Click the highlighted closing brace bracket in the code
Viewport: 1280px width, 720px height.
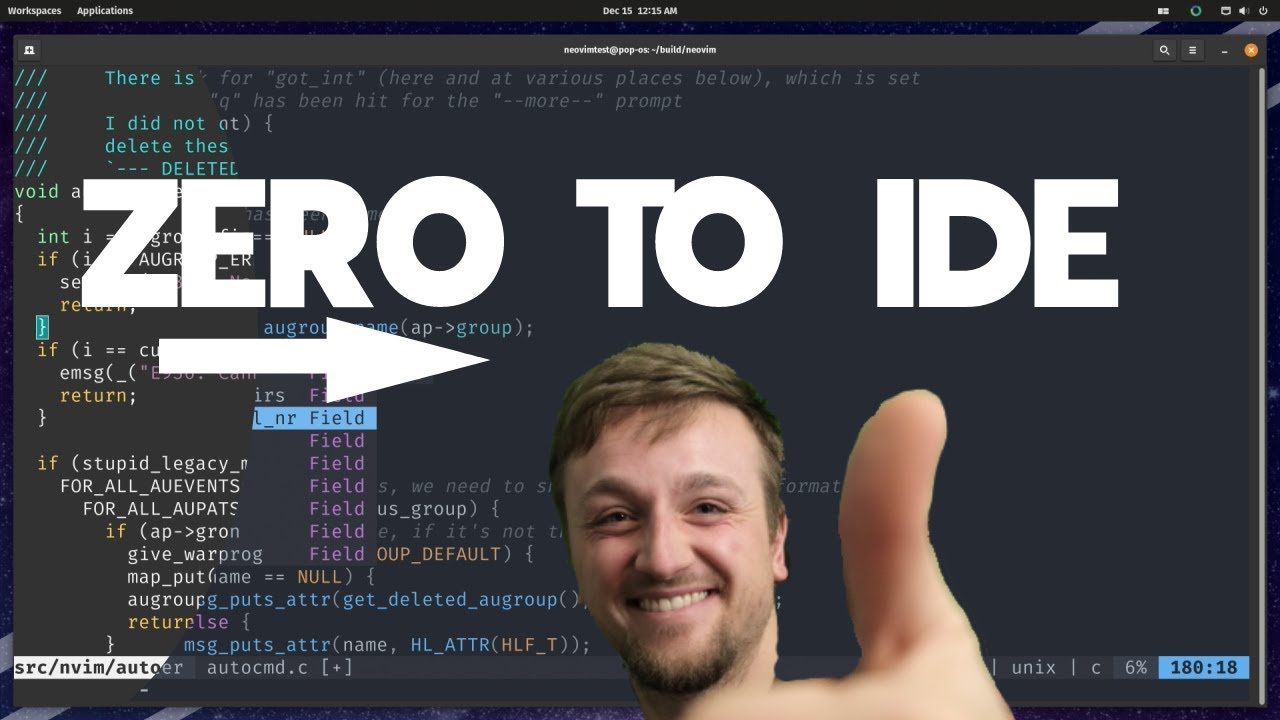pos(42,327)
